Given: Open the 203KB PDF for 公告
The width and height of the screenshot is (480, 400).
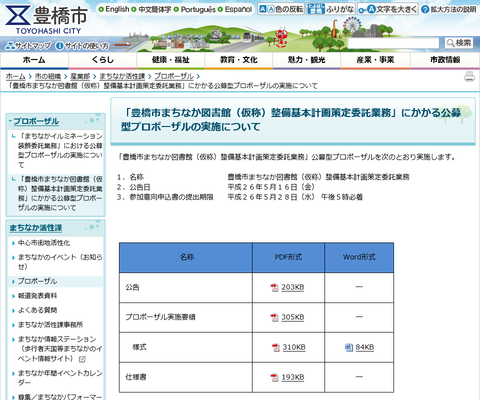Looking at the screenshot, I should 292,287.
